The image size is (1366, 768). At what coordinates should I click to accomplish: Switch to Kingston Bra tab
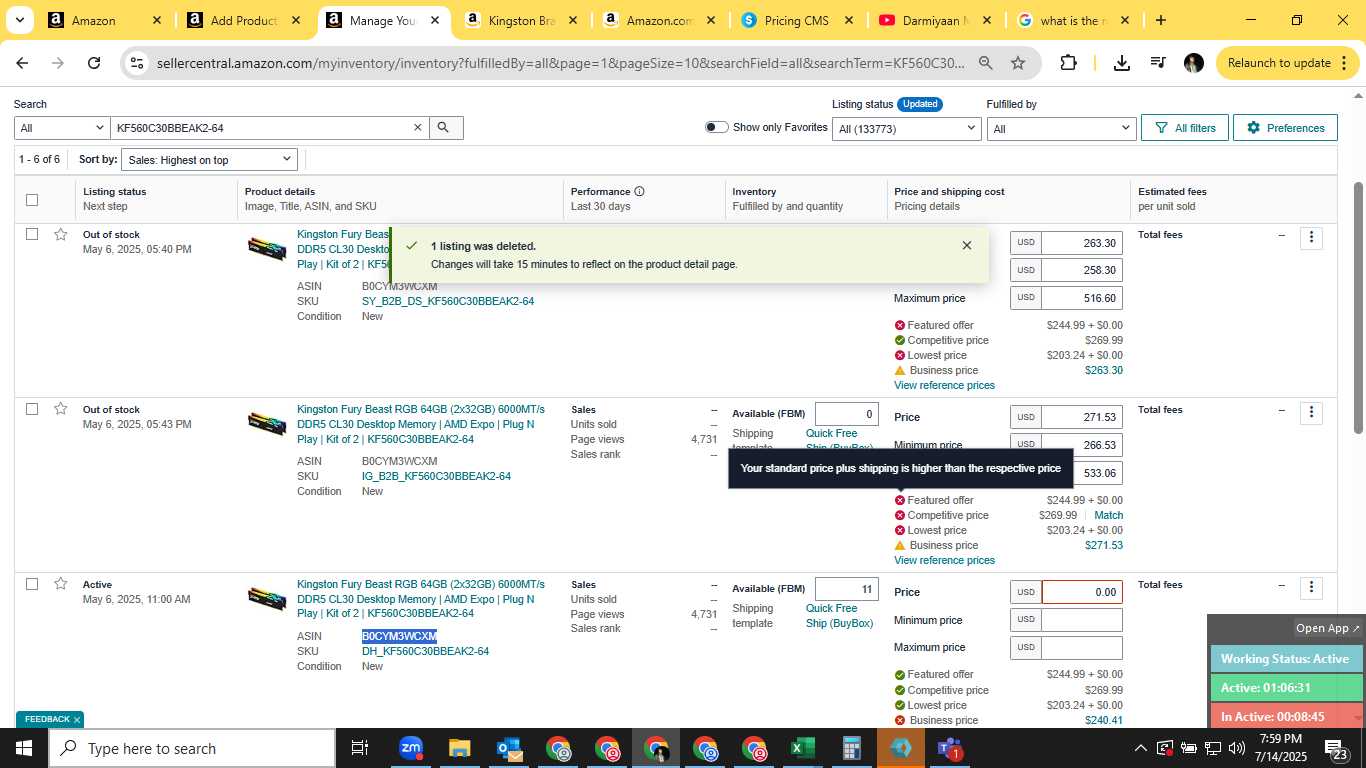[522, 20]
